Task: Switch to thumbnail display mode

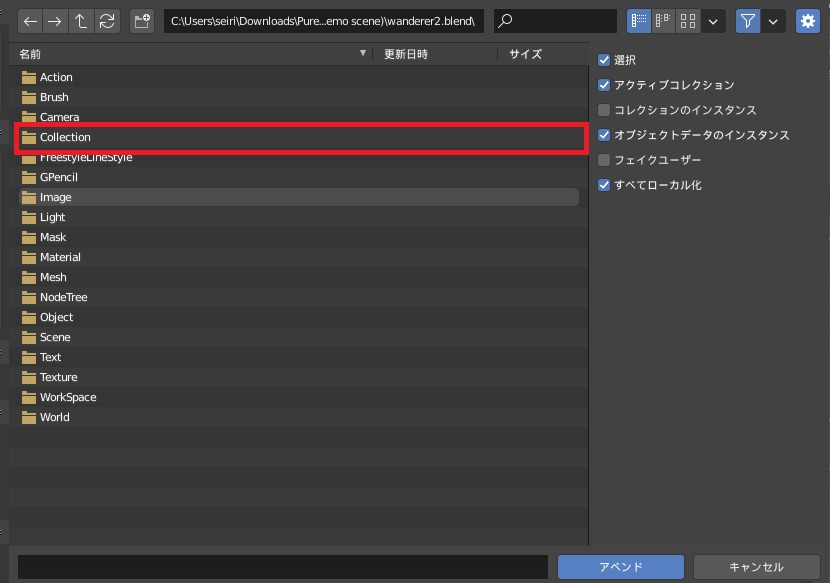Action: 687,20
